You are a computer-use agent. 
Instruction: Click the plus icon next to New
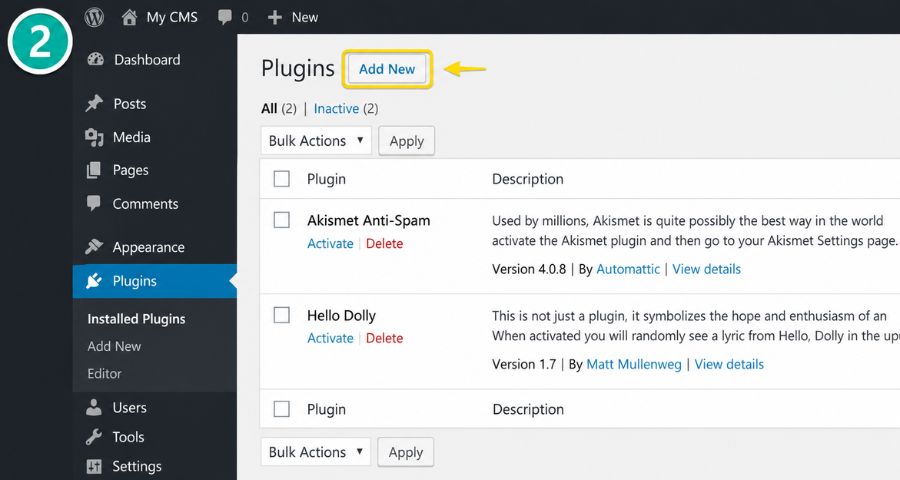[275, 17]
